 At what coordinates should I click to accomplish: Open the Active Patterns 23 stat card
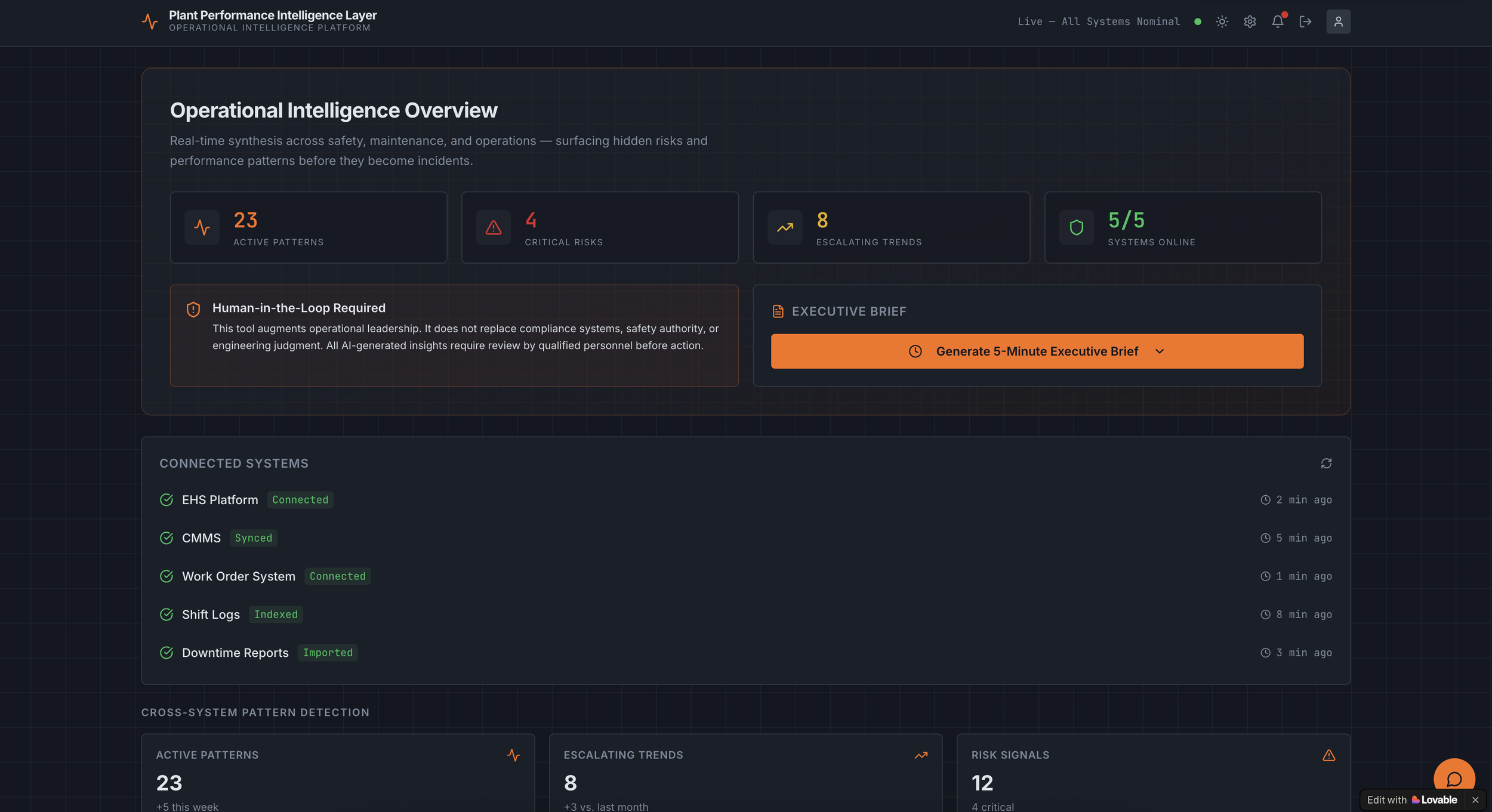pyautogui.click(x=308, y=227)
